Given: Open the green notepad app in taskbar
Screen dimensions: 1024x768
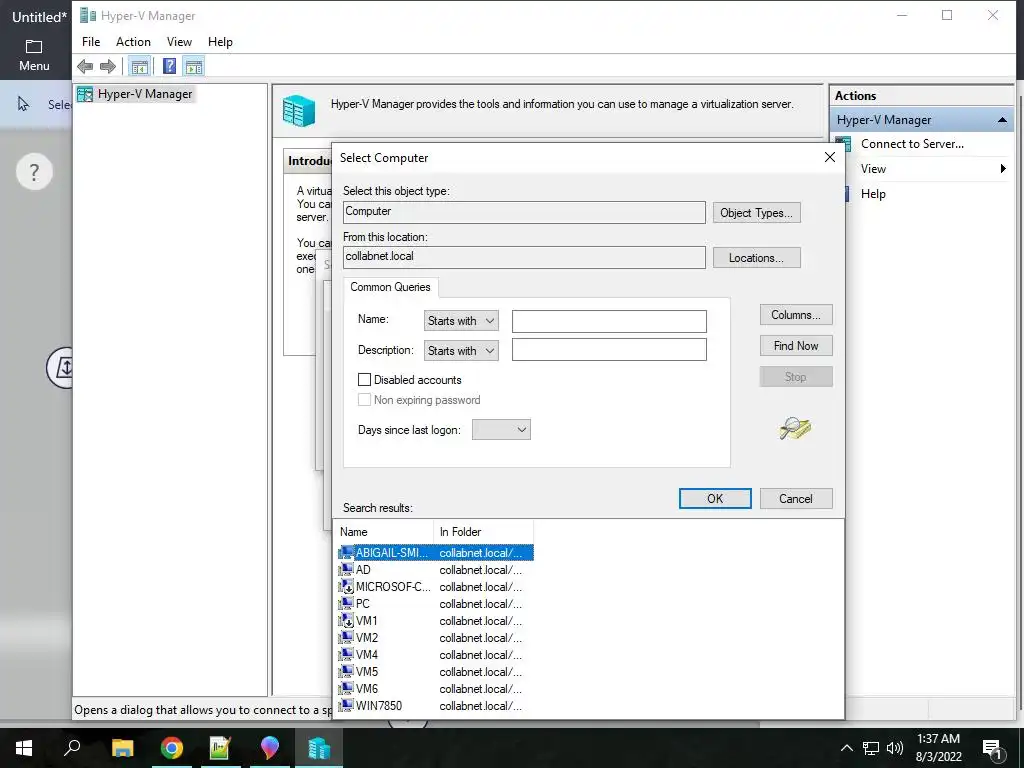Looking at the screenshot, I should point(220,748).
